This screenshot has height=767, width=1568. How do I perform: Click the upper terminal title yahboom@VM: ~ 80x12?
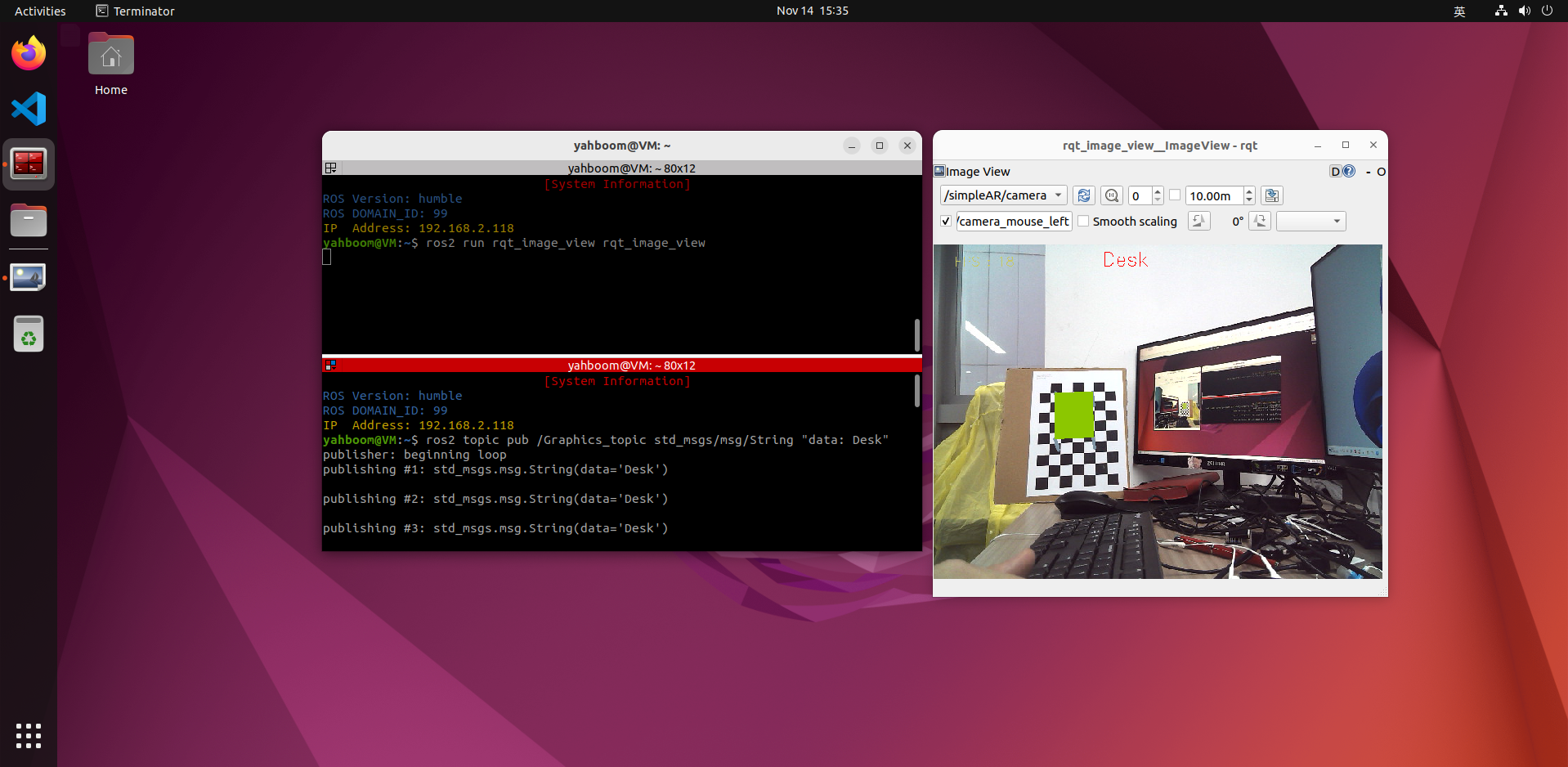631,168
